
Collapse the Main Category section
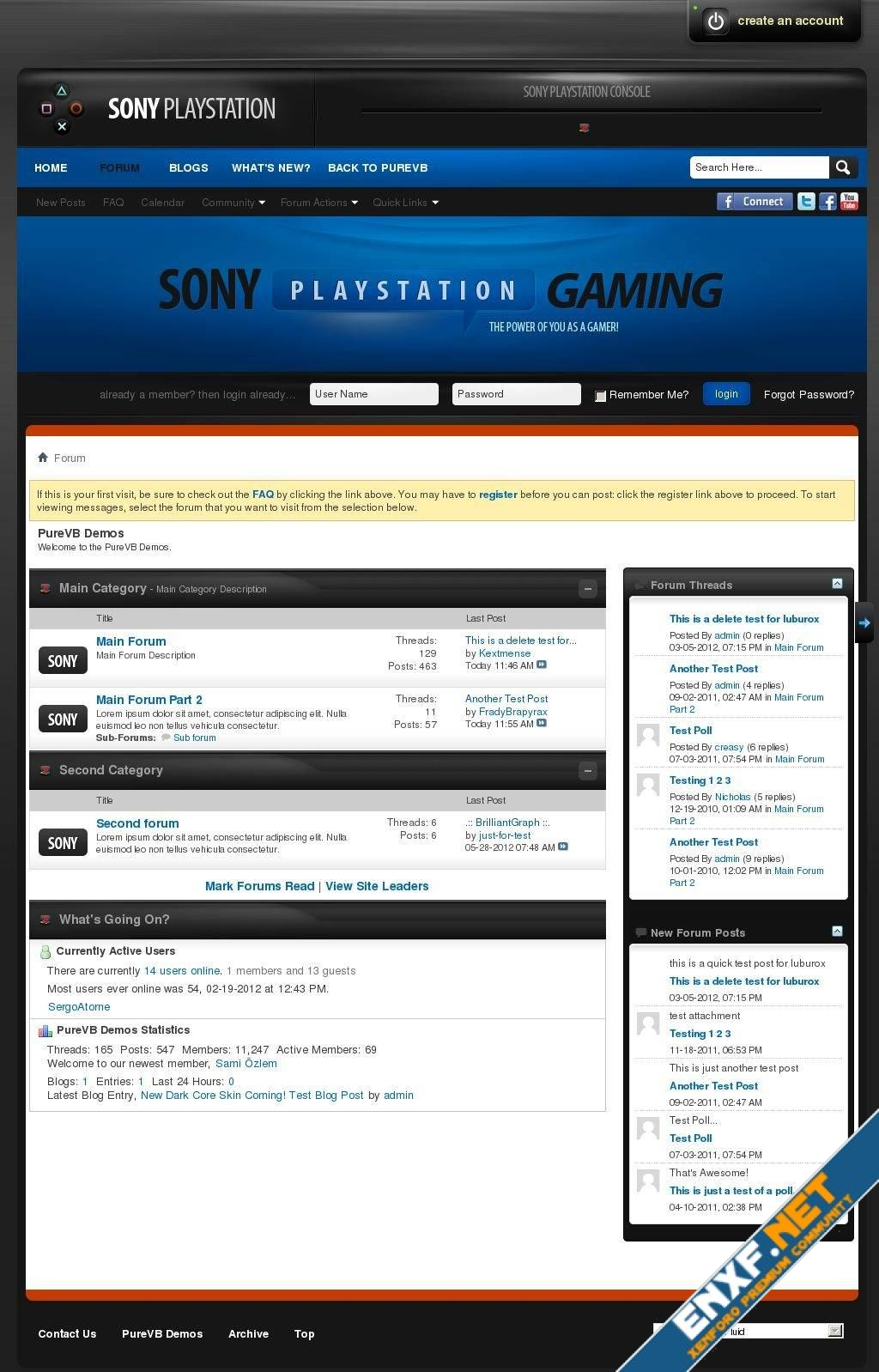(587, 589)
